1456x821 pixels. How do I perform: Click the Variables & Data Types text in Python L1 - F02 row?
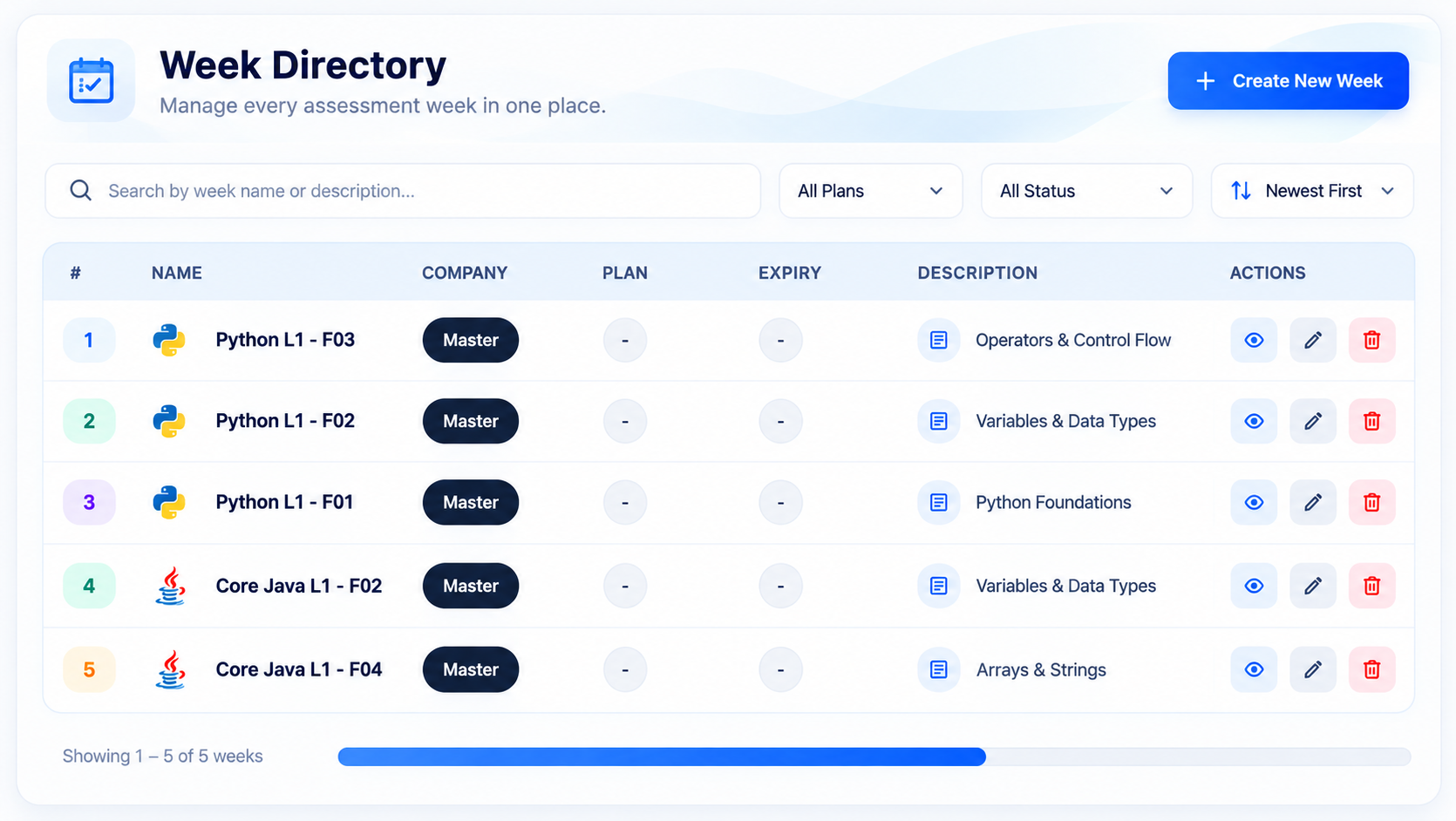1065,421
